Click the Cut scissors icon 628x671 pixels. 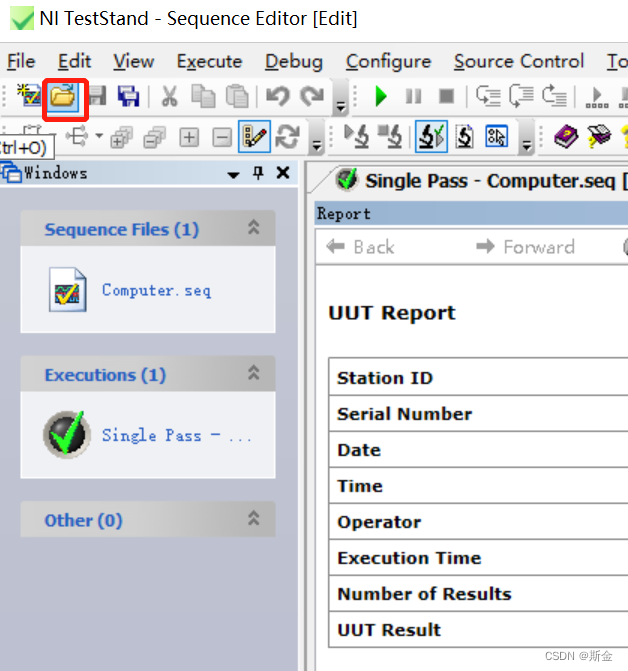tap(169, 96)
